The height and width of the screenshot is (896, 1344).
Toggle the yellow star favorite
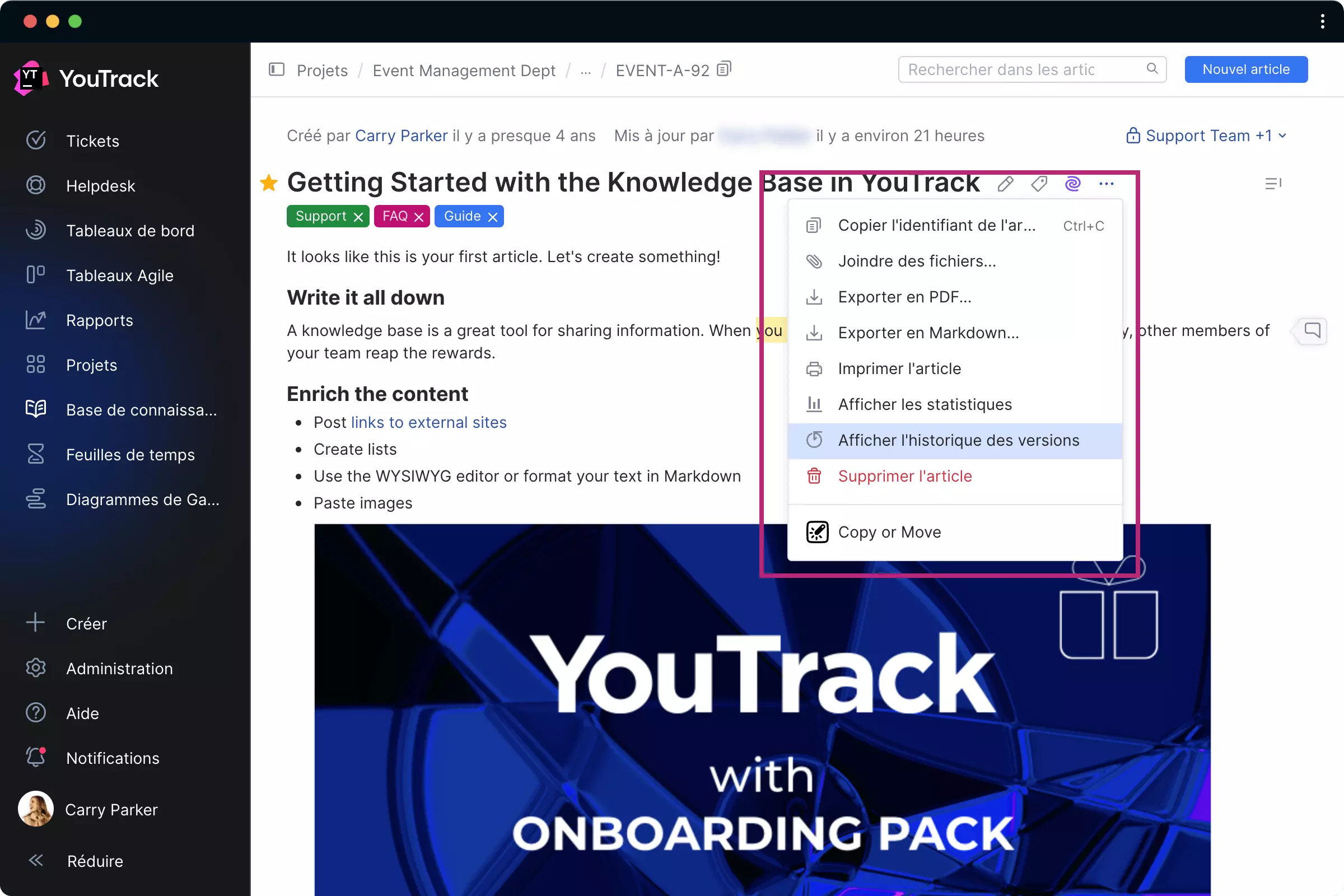pyautogui.click(x=269, y=183)
